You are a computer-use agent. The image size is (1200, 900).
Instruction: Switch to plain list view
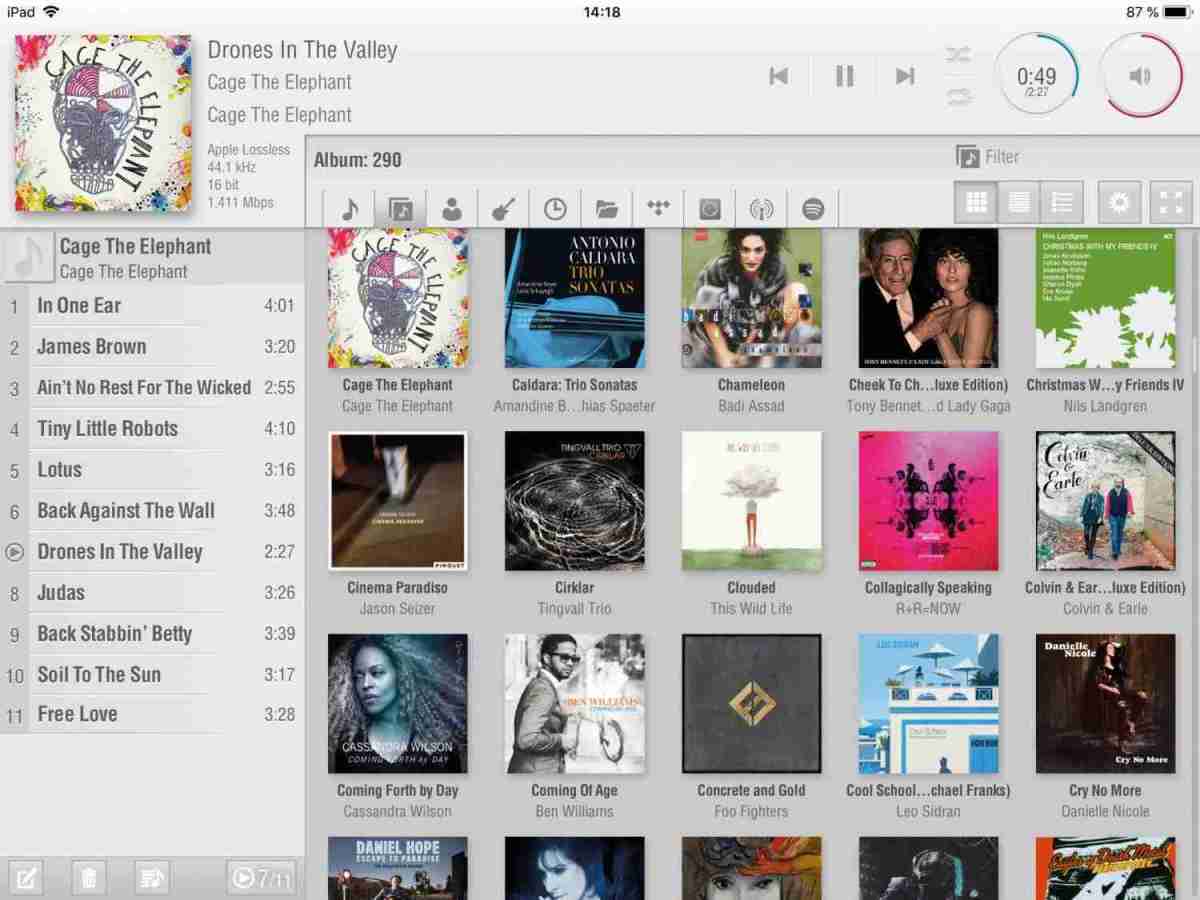tap(1019, 203)
